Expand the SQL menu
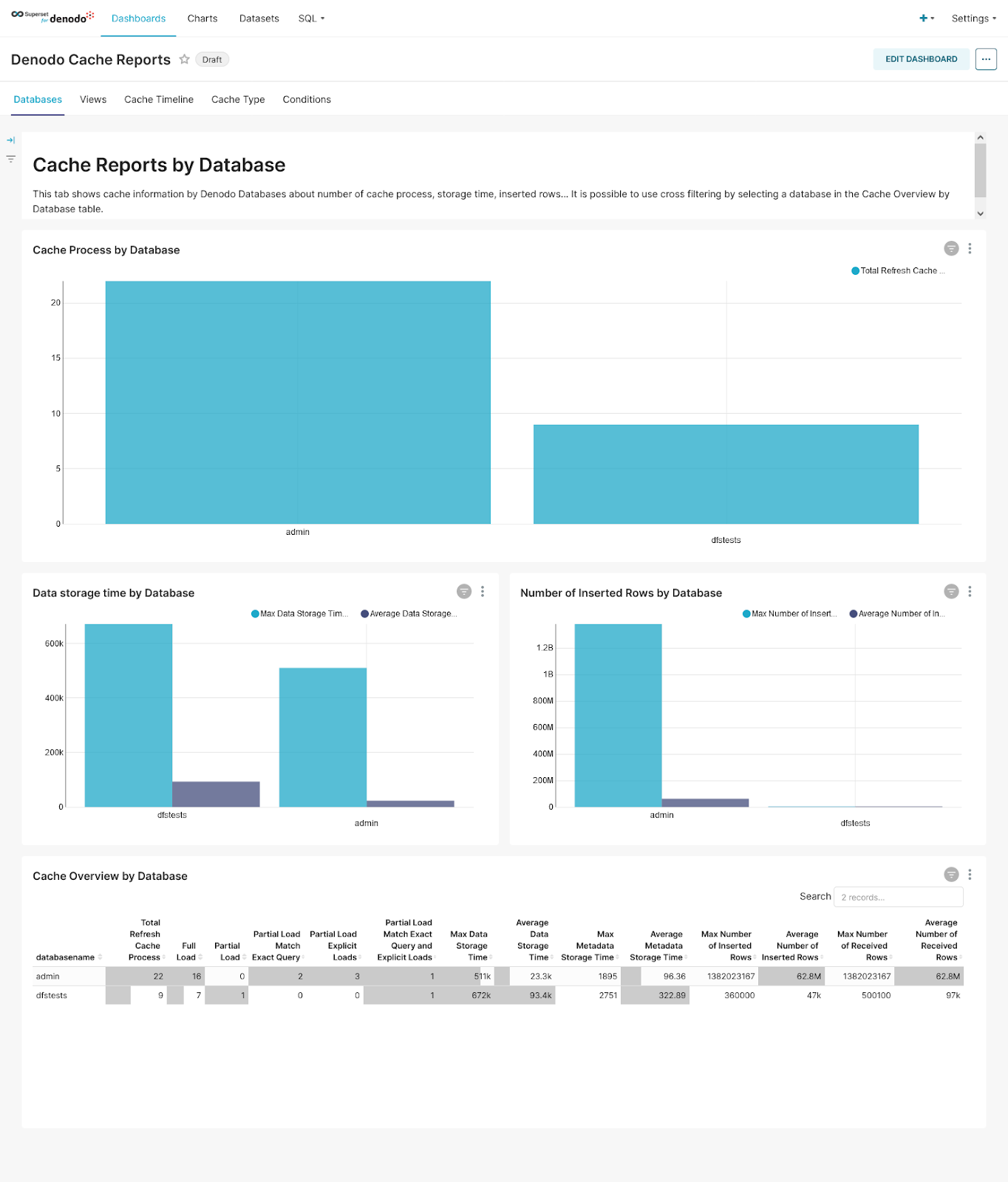The width and height of the screenshot is (1008, 1182). click(x=311, y=18)
